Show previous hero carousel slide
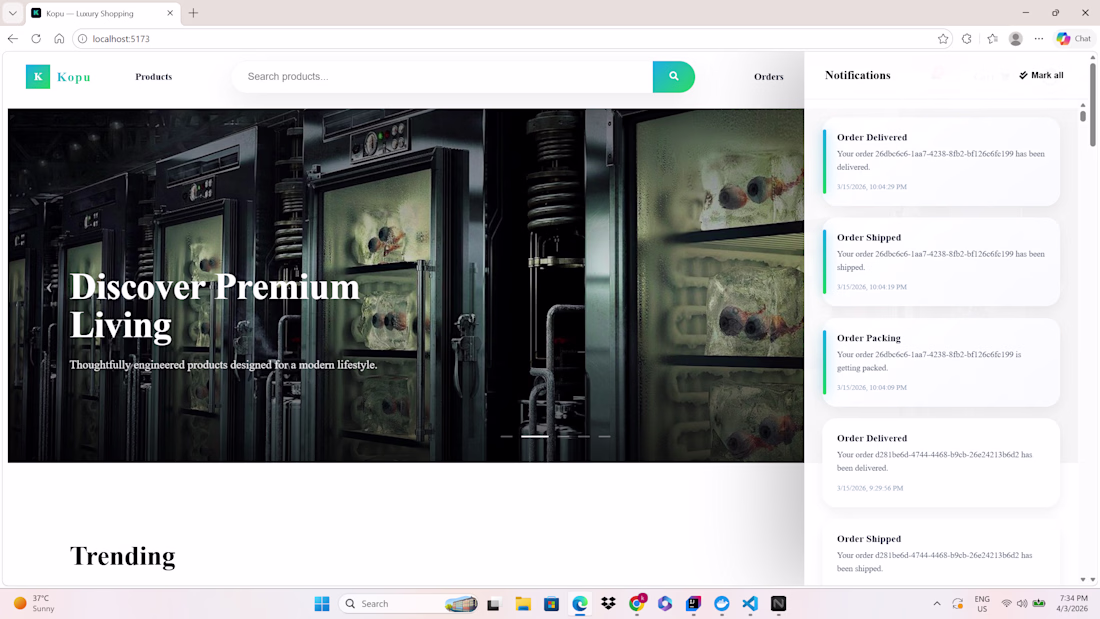This screenshot has width=1100, height=619. 49,287
